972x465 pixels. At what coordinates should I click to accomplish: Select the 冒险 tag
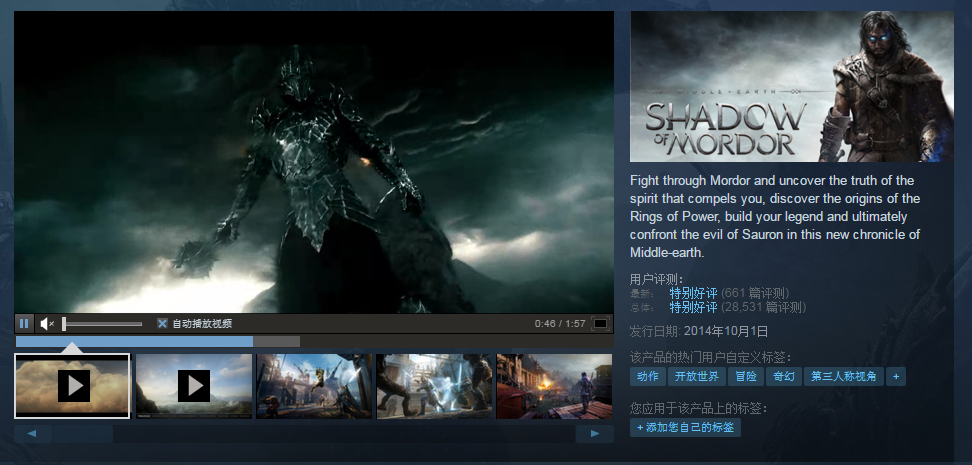pyautogui.click(x=746, y=376)
